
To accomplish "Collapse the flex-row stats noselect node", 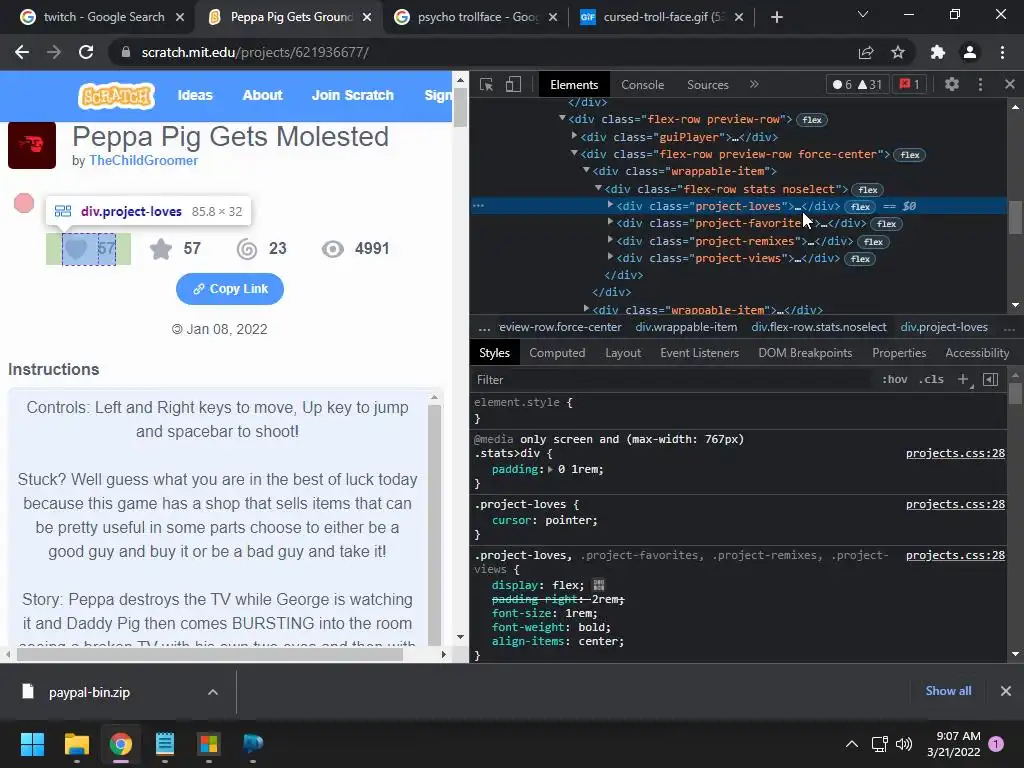I will [x=598, y=188].
